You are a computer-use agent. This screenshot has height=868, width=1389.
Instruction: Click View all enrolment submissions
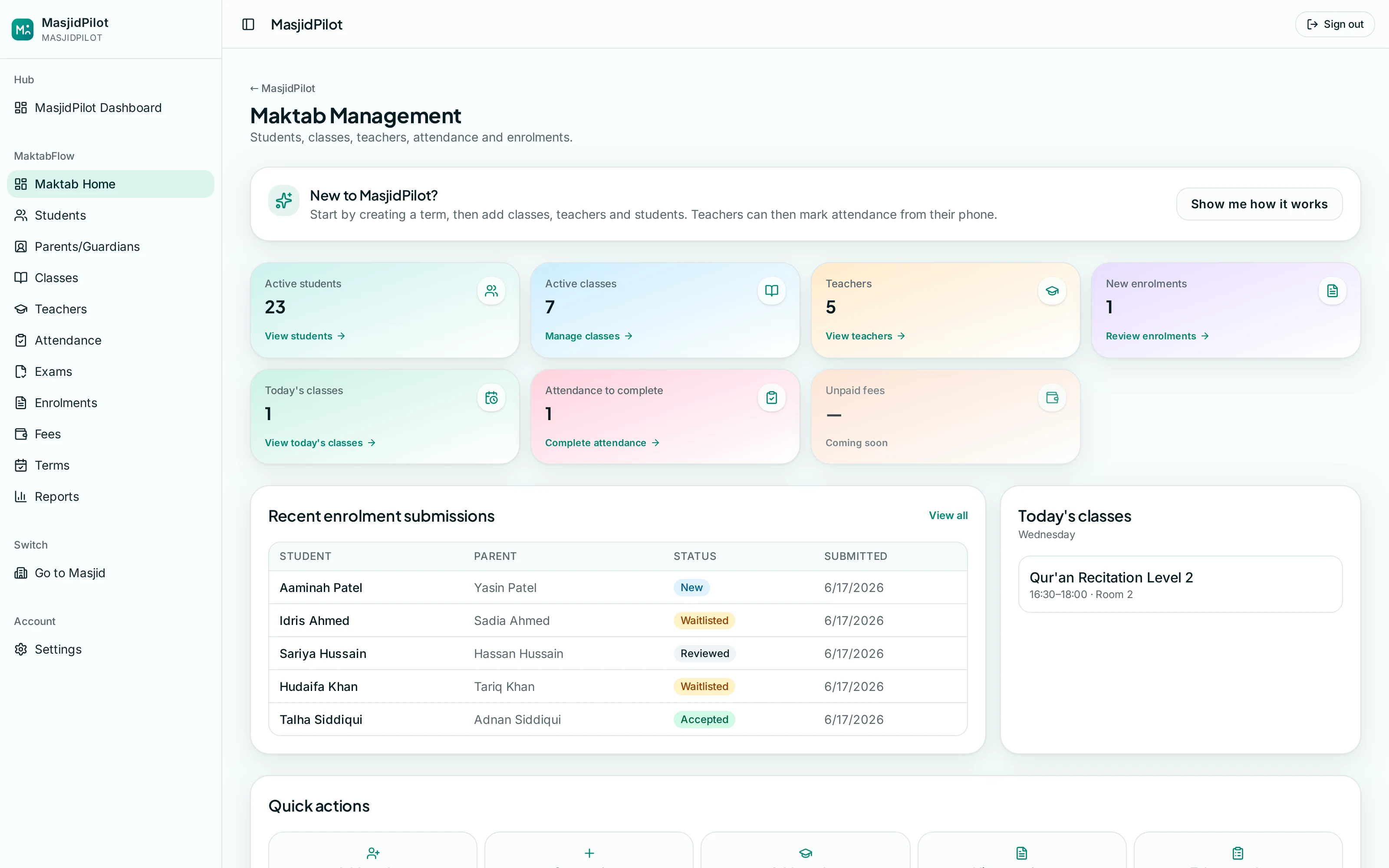point(948,516)
